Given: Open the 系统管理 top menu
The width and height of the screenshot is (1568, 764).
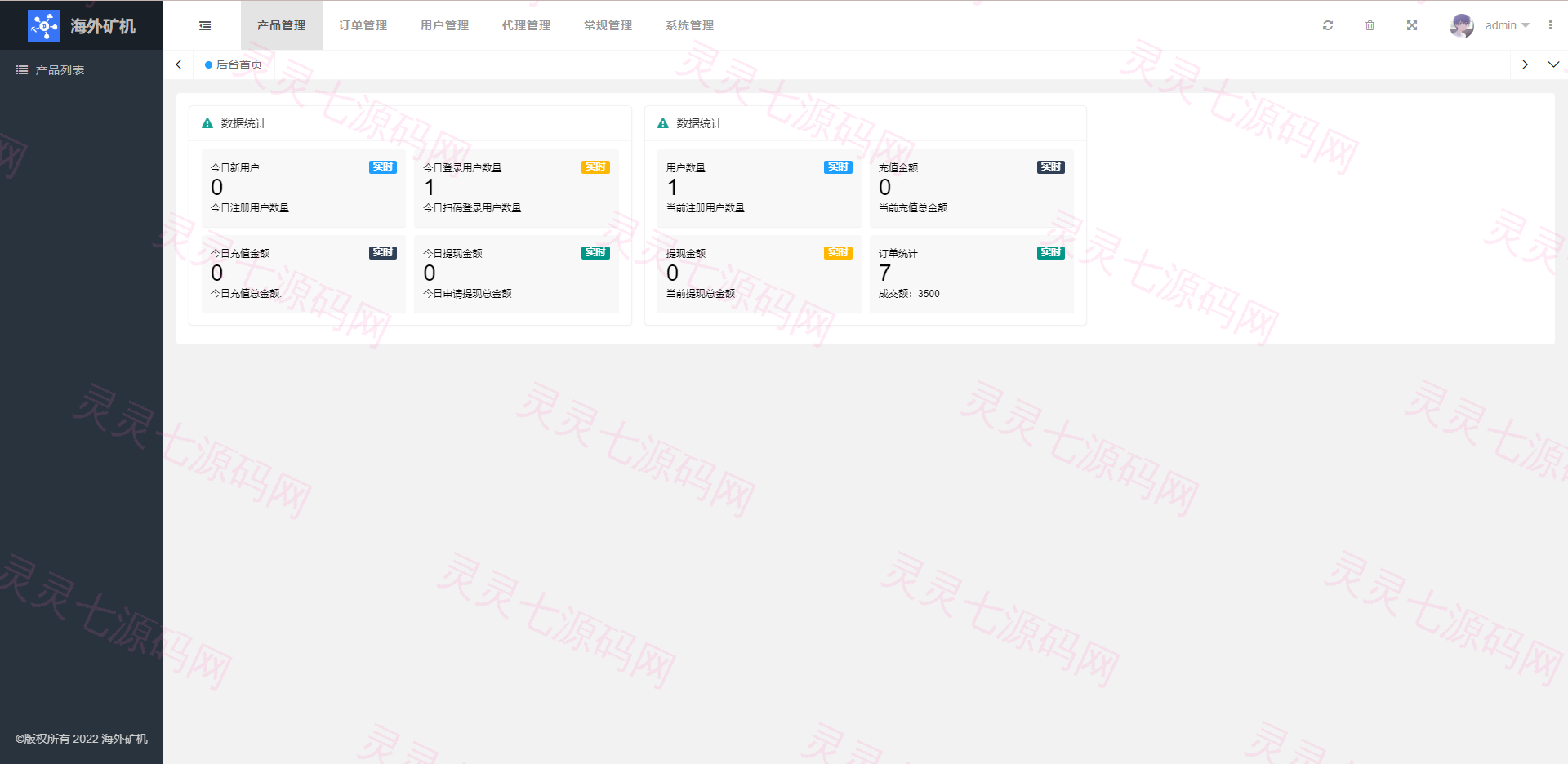Looking at the screenshot, I should pyautogui.click(x=689, y=25).
